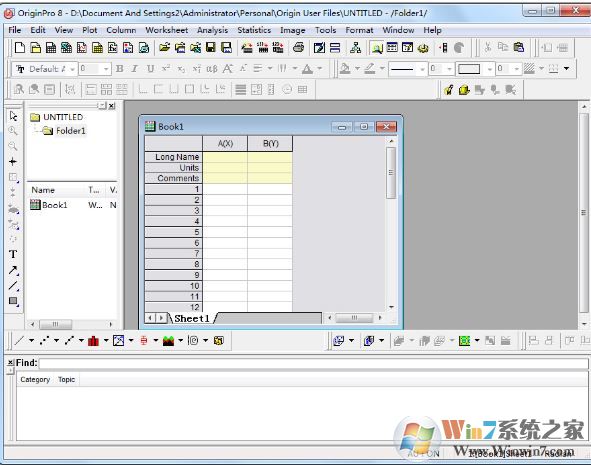This screenshot has height=465, width=591.
Task: Select the Text tool
Action: pyautogui.click(x=13, y=254)
